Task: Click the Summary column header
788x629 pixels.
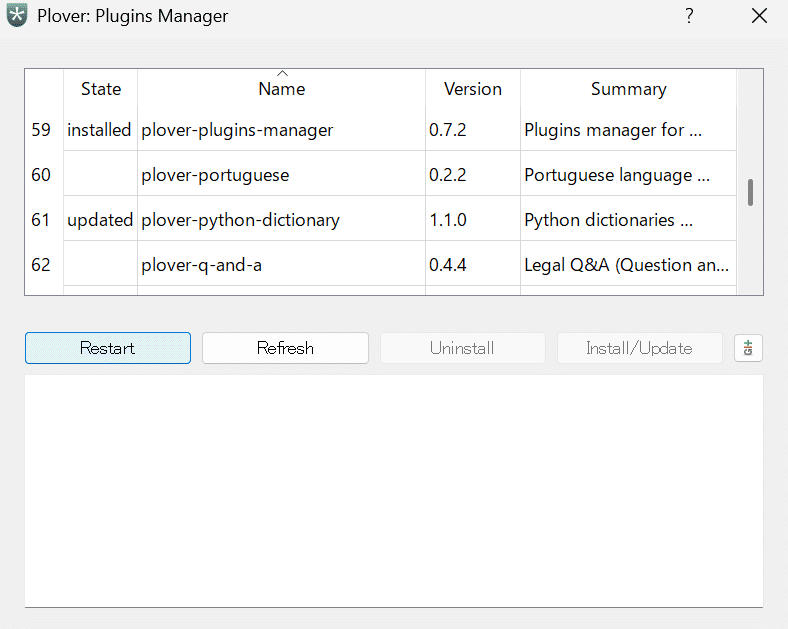Action: tap(628, 89)
